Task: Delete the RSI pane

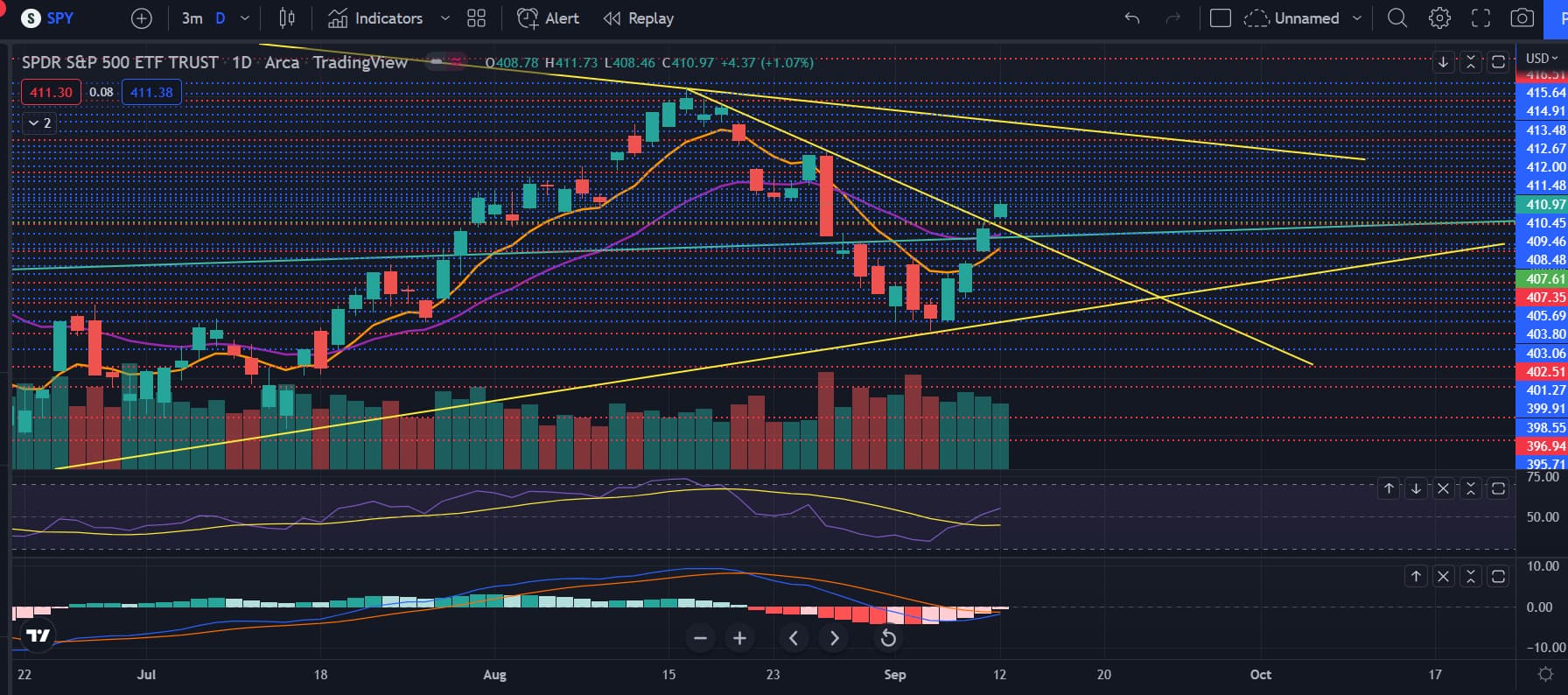Action: (1443, 488)
